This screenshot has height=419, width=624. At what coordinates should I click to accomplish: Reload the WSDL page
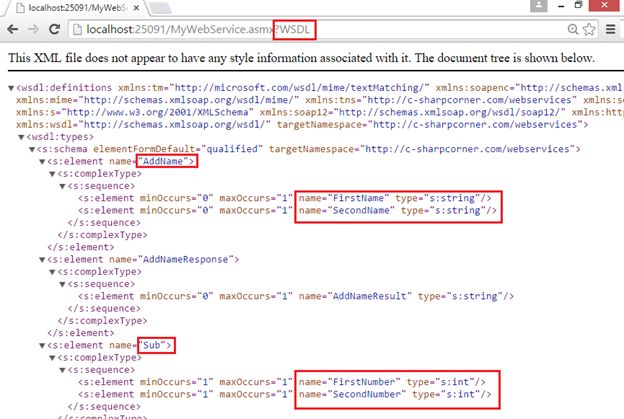click(x=54, y=29)
